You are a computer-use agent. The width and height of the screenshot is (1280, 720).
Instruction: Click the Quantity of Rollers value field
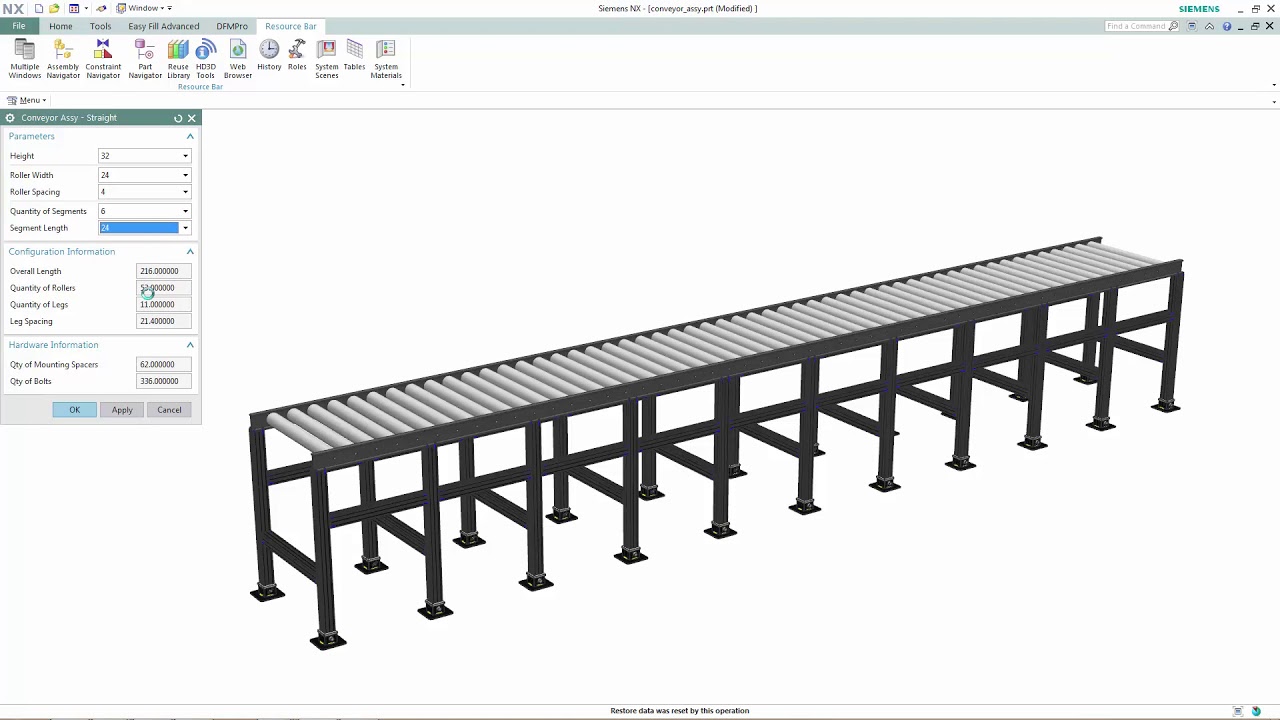pyautogui.click(x=163, y=288)
